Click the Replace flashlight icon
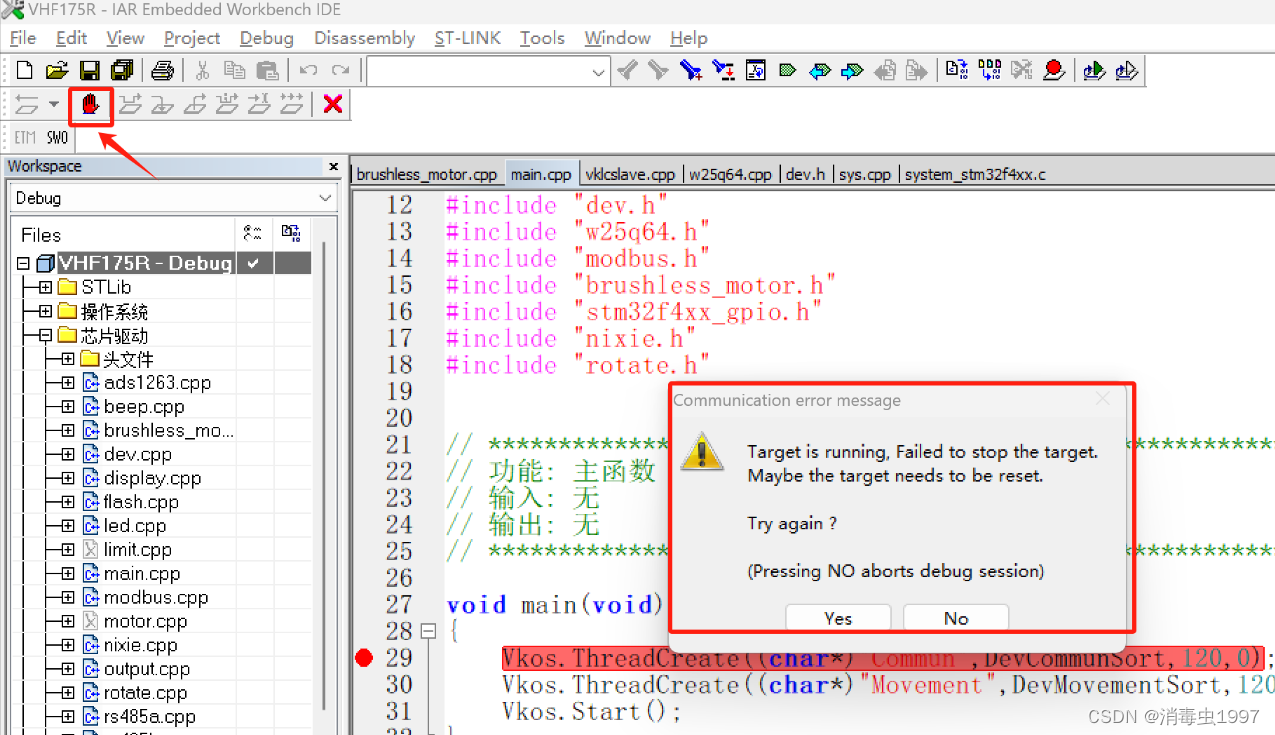The height and width of the screenshot is (735, 1275). click(x=723, y=70)
